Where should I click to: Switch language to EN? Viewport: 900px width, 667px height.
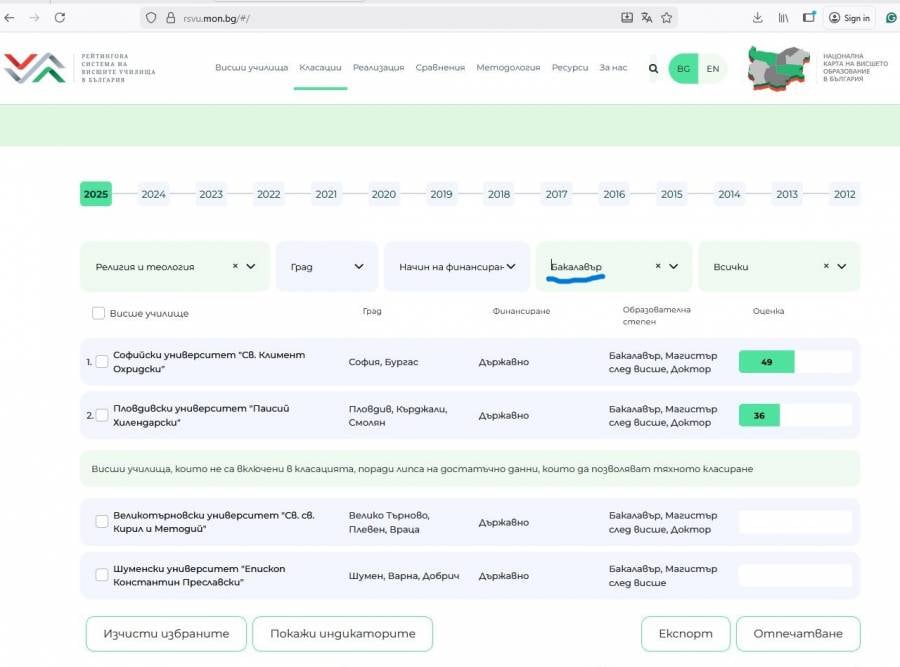point(712,69)
